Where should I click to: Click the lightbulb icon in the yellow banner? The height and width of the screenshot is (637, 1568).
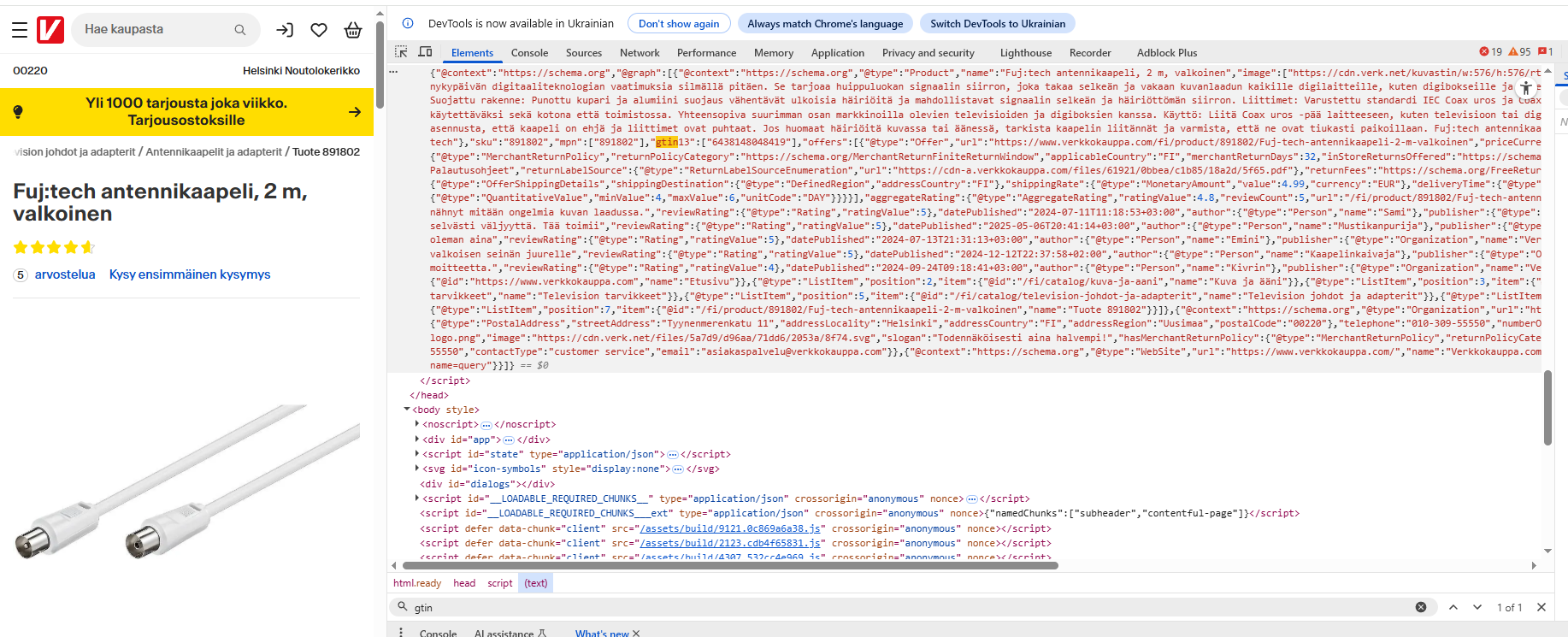click(18, 112)
